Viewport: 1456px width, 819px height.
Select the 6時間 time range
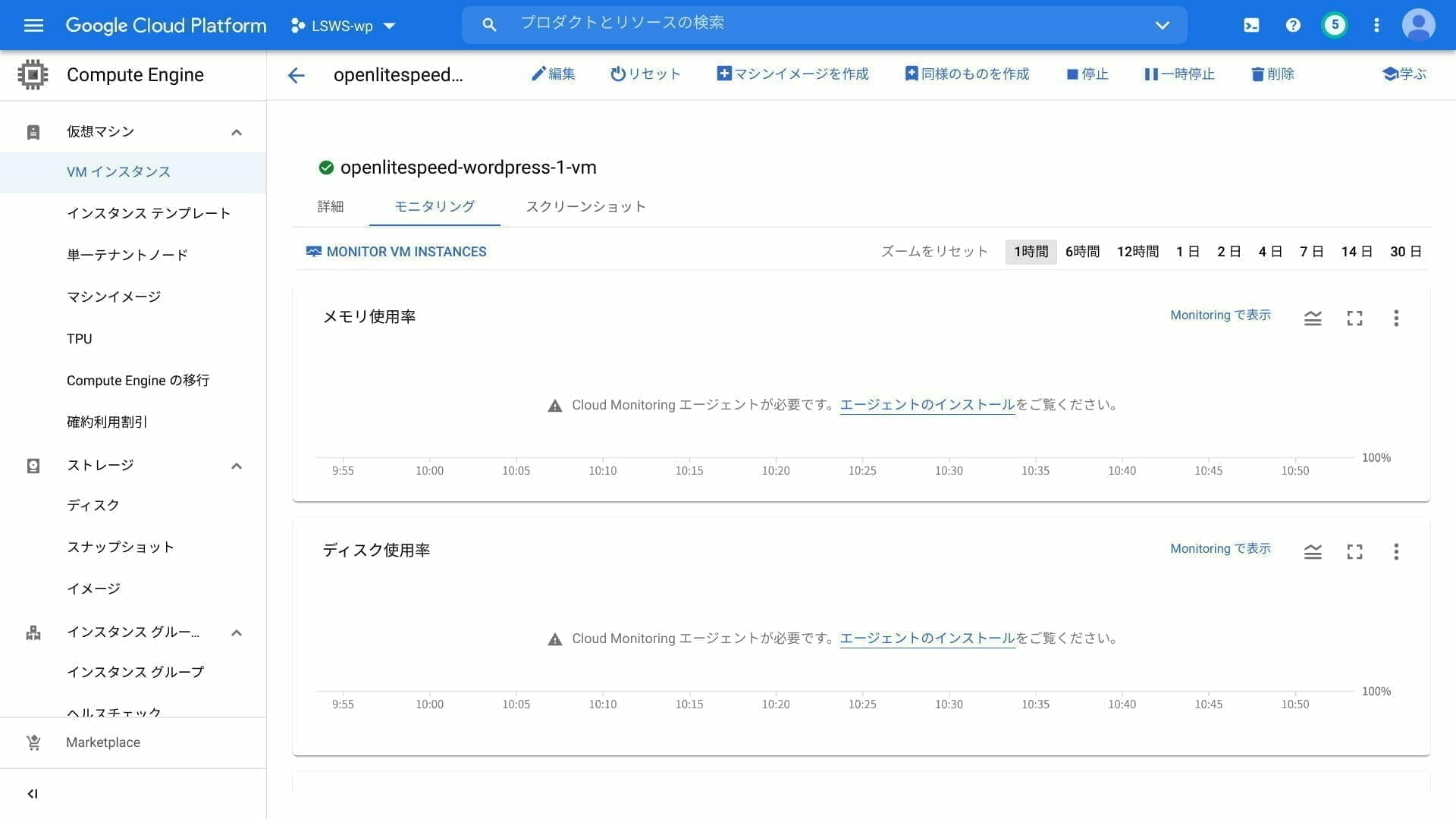(x=1083, y=252)
